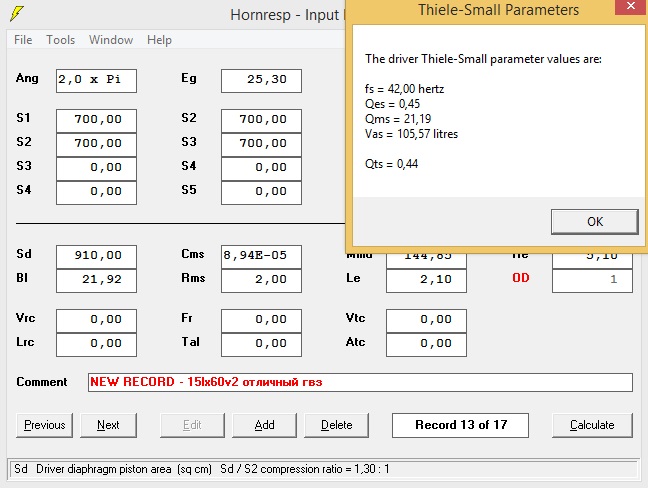The width and height of the screenshot is (648, 488).
Task: Select the Rms field with 2,00
Action: point(261,281)
